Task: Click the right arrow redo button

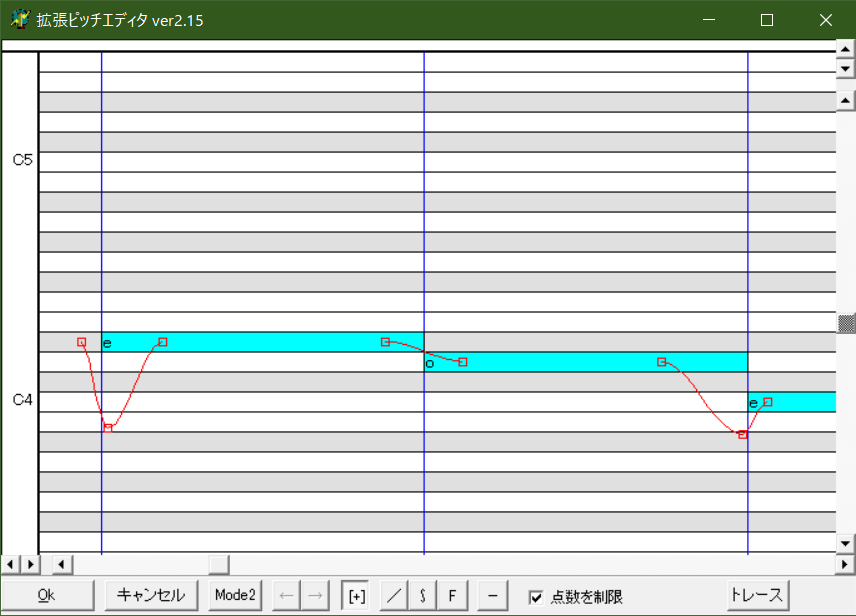Action: coord(315,595)
